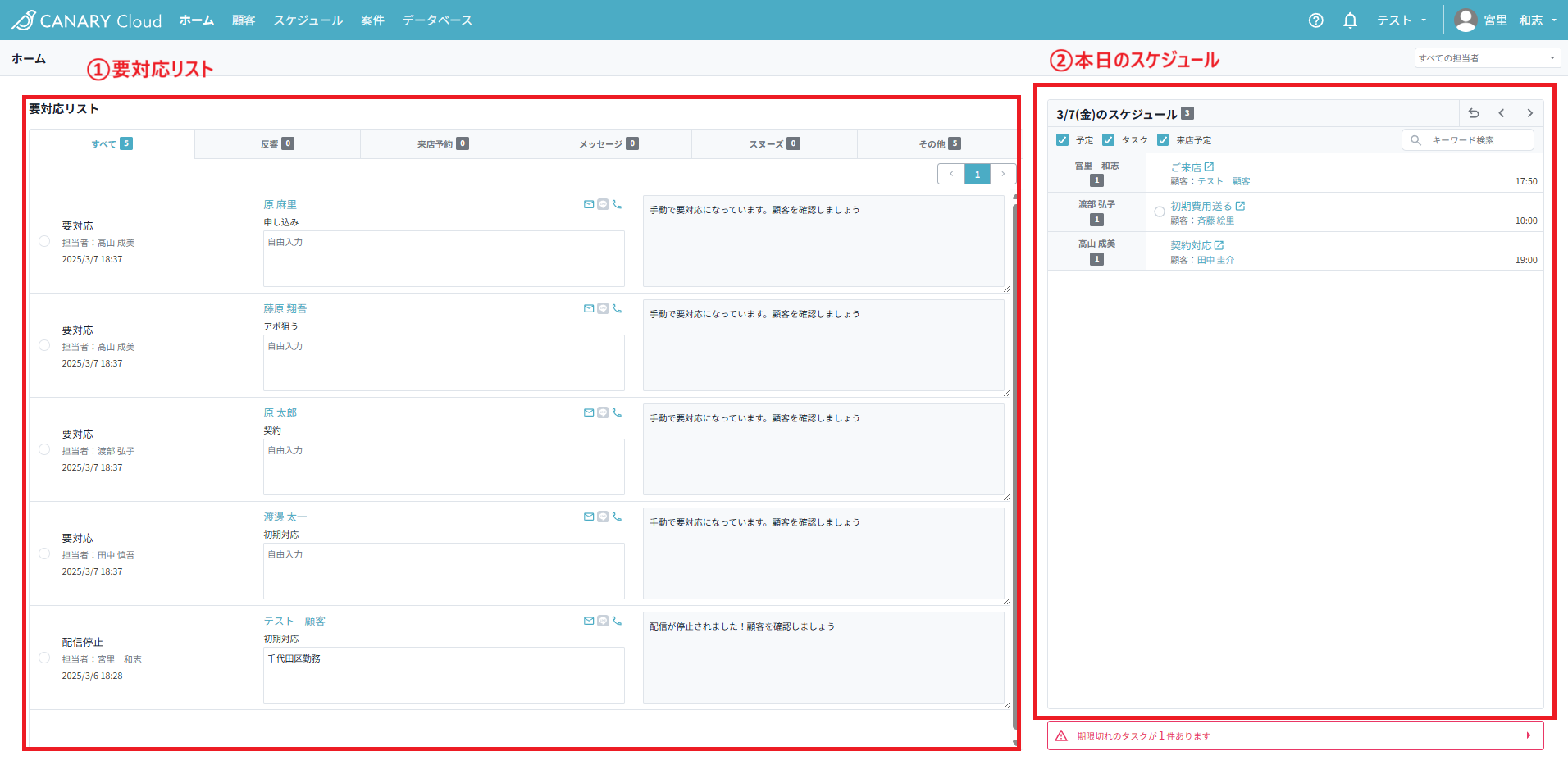
Task: Click the user avatar icon
Action: click(x=1465, y=20)
